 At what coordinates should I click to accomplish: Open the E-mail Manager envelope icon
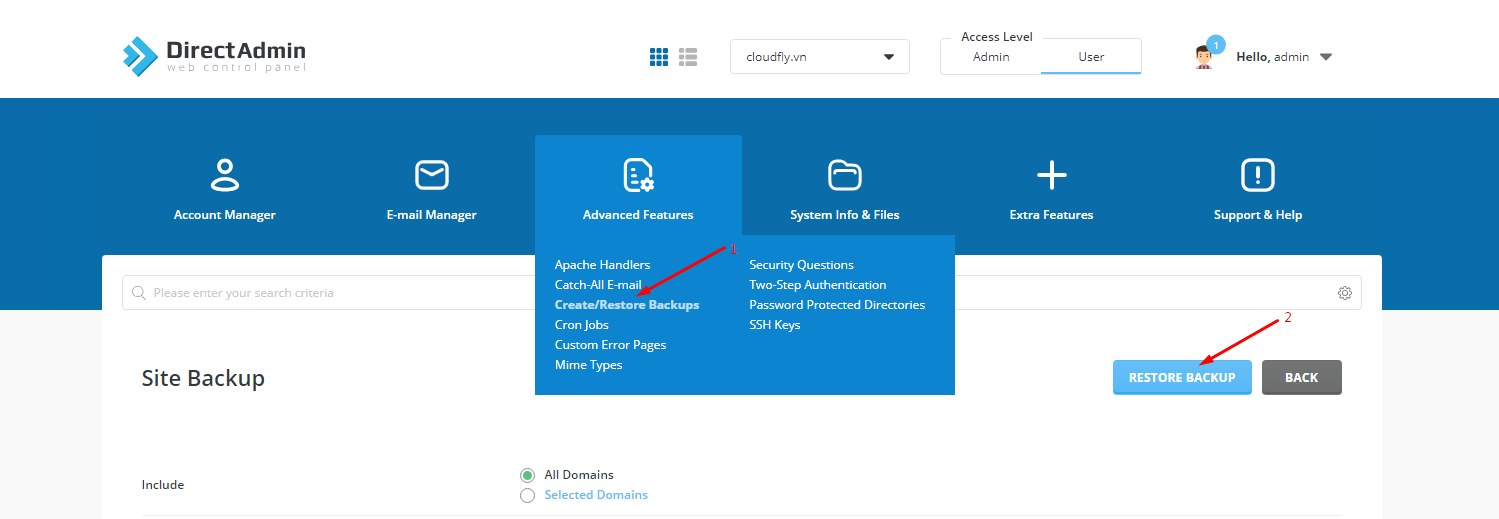pyautogui.click(x=432, y=175)
